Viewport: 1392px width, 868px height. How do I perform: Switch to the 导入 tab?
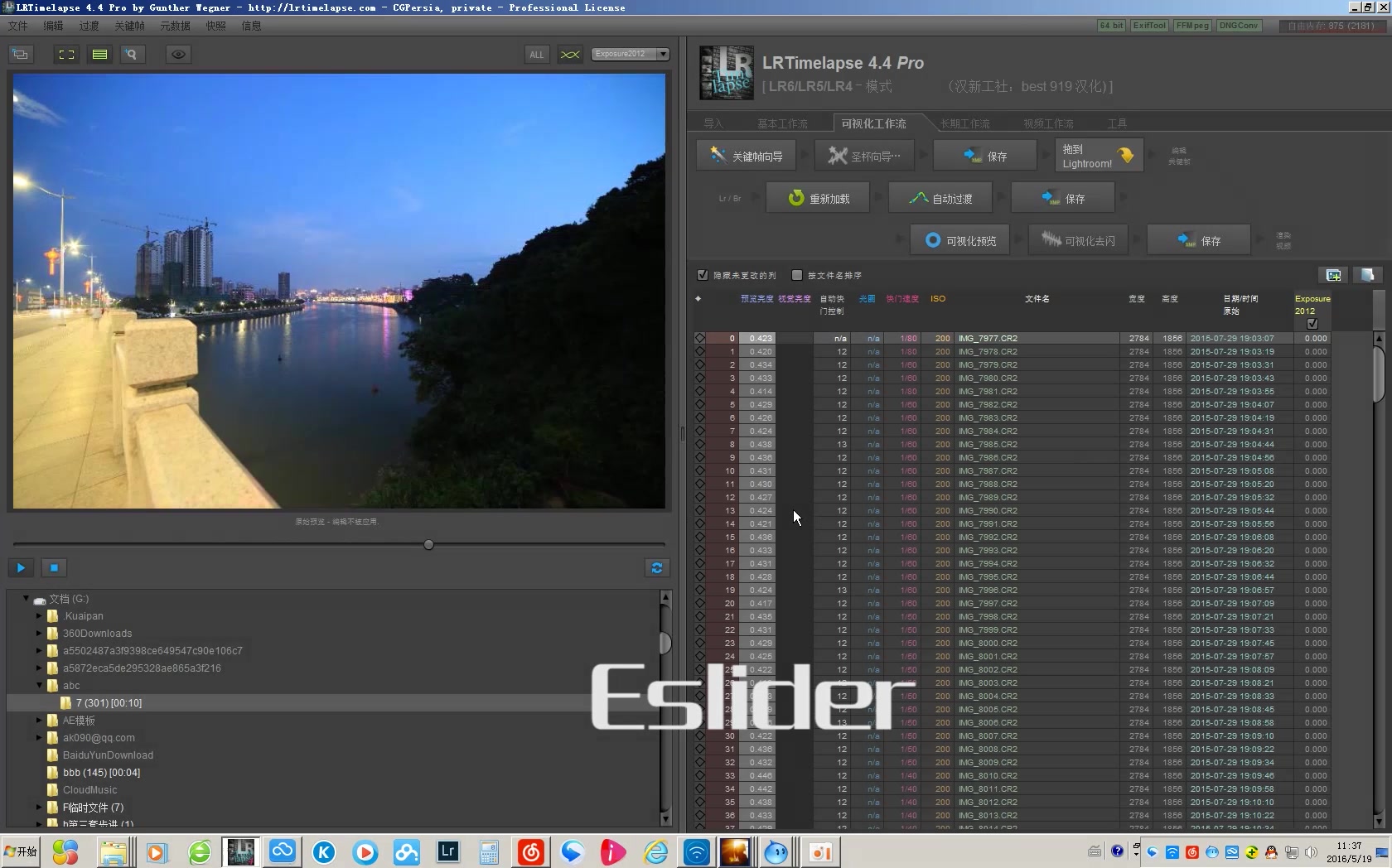(713, 123)
